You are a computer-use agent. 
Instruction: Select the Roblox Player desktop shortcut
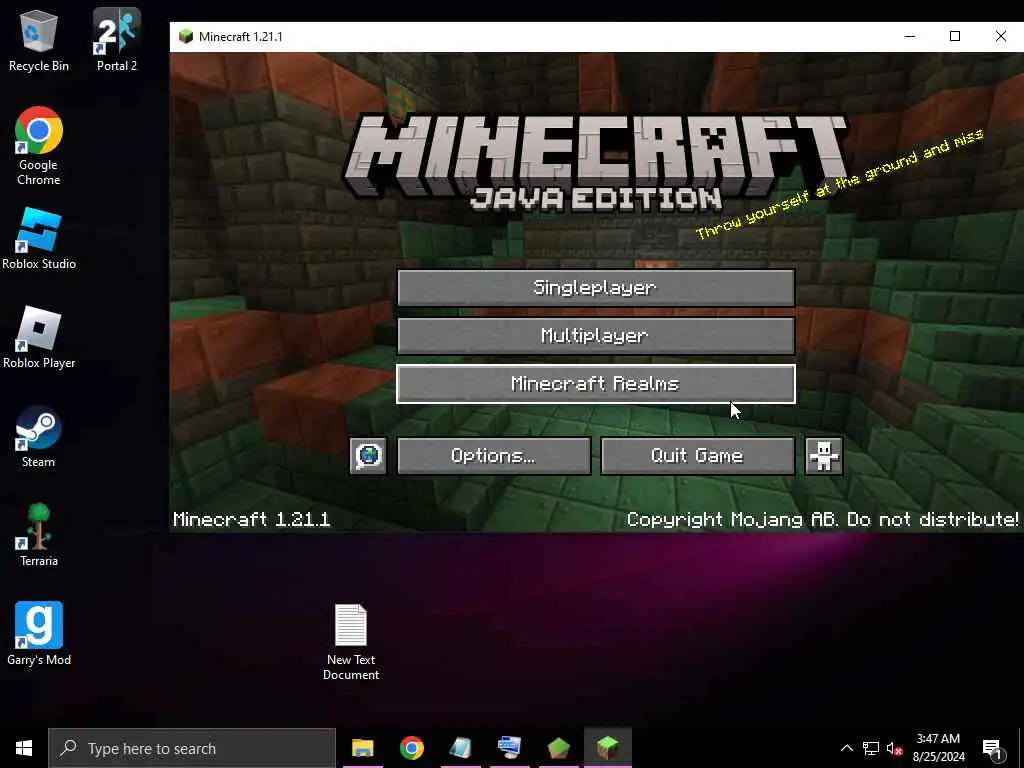[x=39, y=338]
